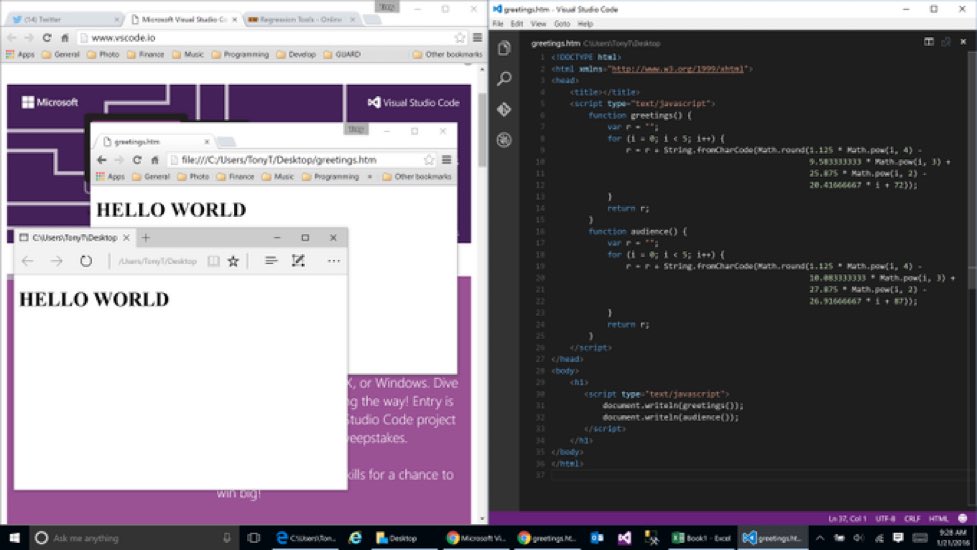Bookmark the vscode.io page with star icon
The width and height of the screenshot is (977, 550).
point(460,38)
